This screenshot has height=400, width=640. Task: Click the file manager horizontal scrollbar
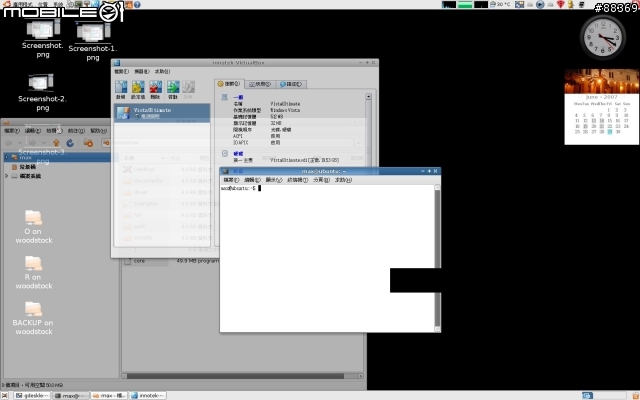click(235, 376)
